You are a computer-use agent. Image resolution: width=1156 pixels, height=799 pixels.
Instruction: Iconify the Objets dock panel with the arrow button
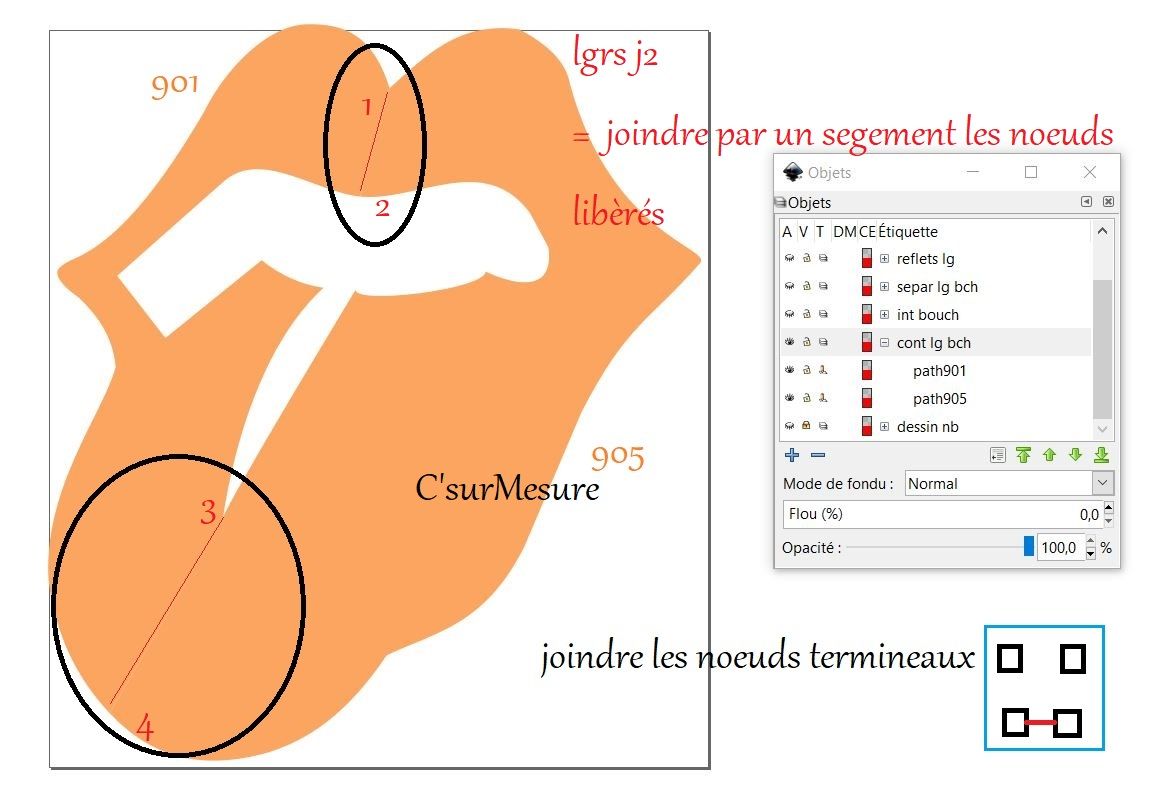(1086, 201)
